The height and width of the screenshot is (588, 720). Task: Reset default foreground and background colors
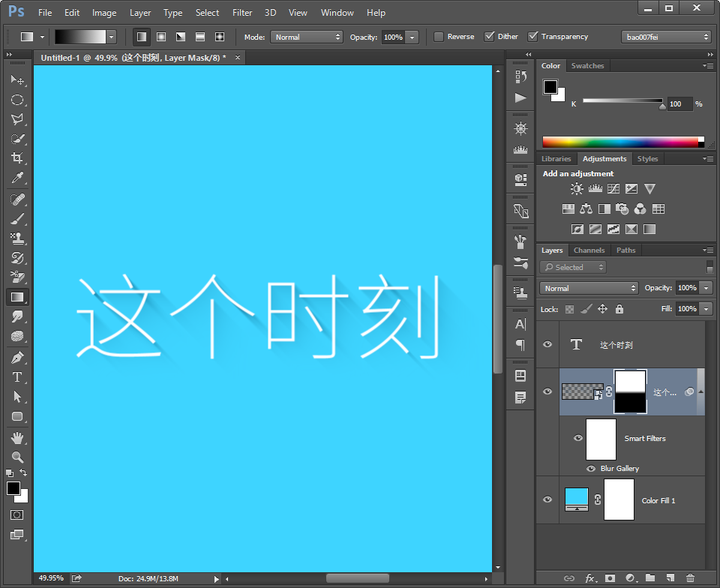click(x=10, y=473)
